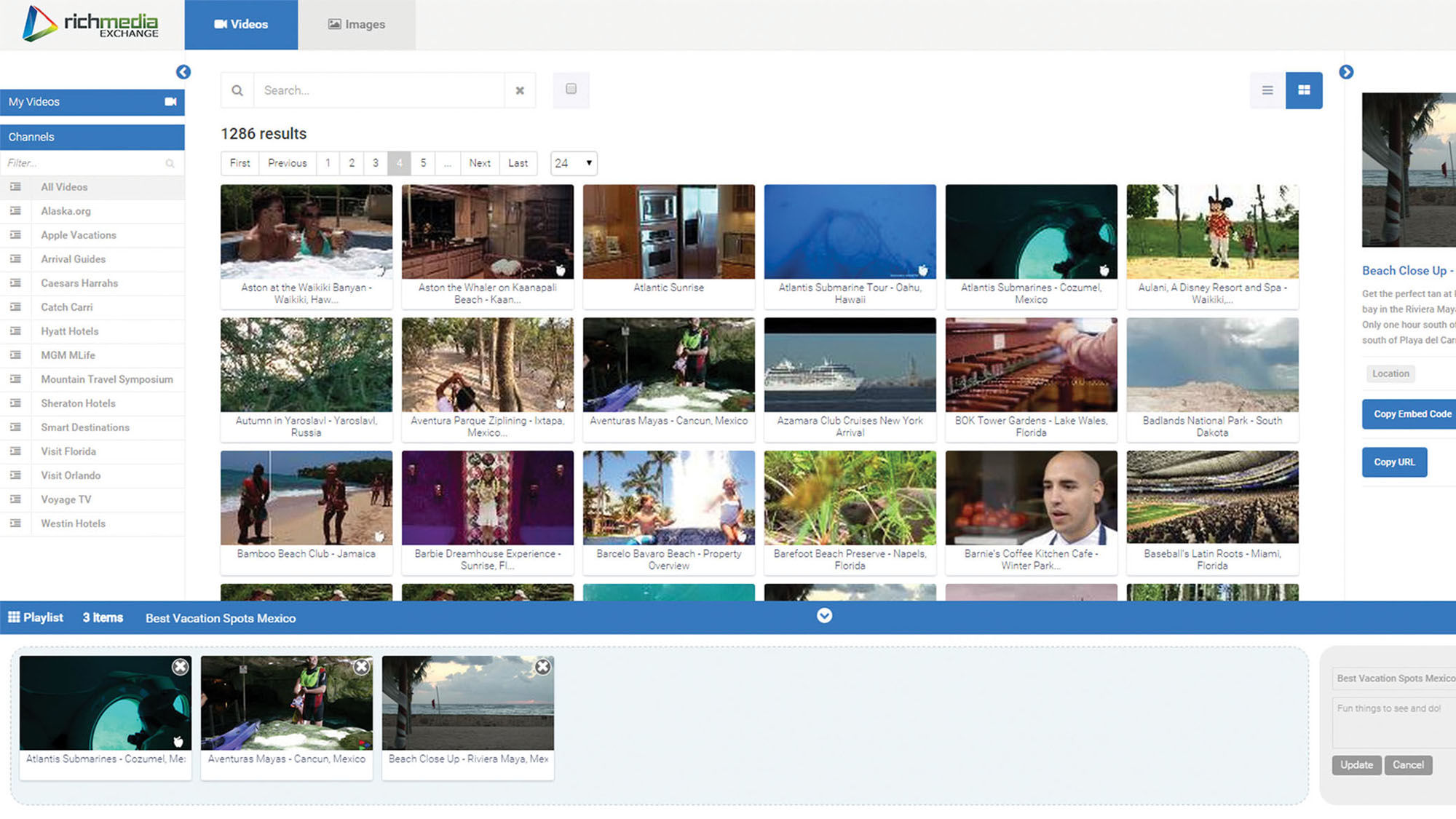Click the richmedia Exchange logo
The width and height of the screenshot is (1456, 819).
pyautogui.click(x=91, y=24)
